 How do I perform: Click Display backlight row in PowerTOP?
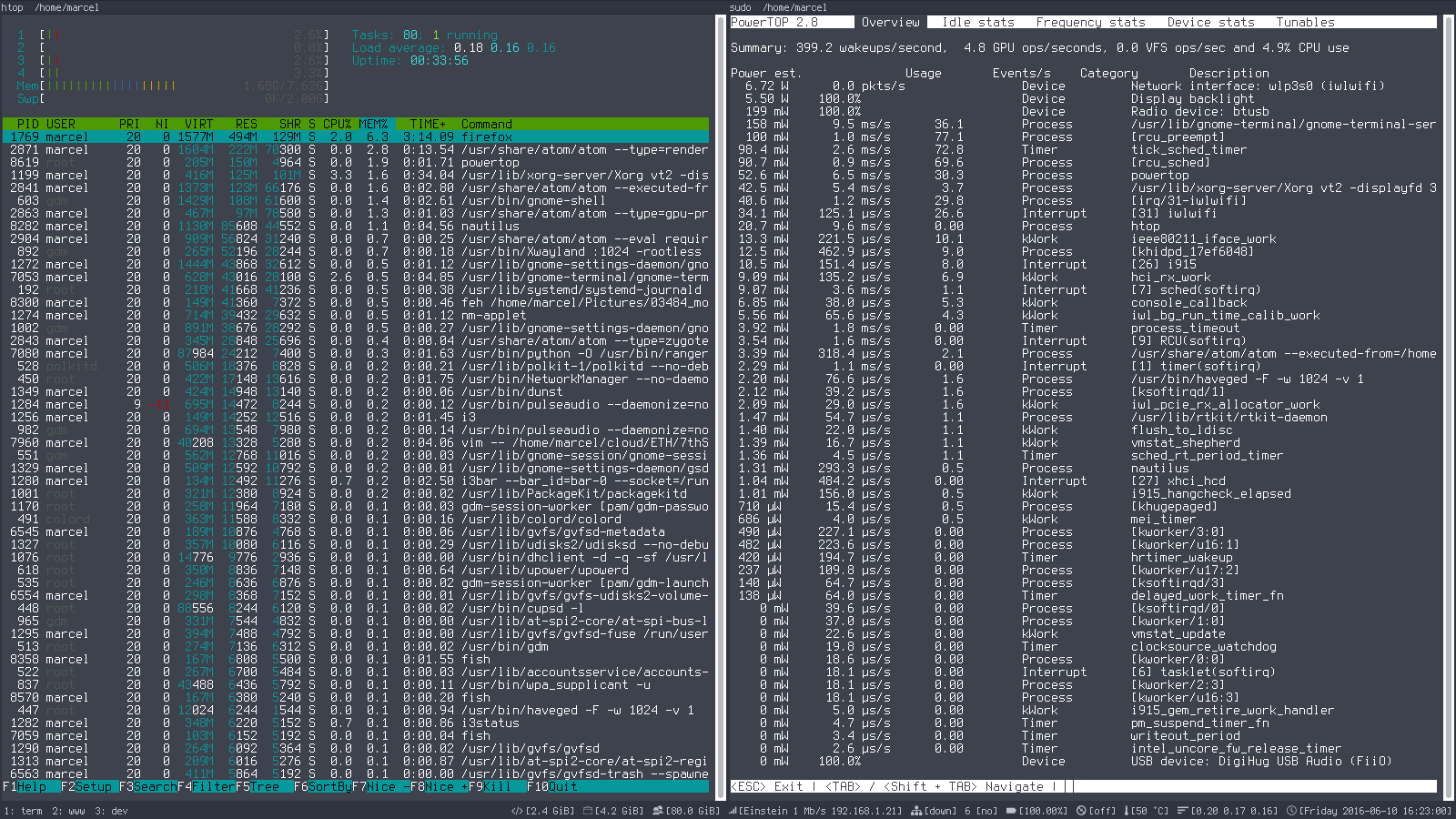pyautogui.click(x=1085, y=98)
